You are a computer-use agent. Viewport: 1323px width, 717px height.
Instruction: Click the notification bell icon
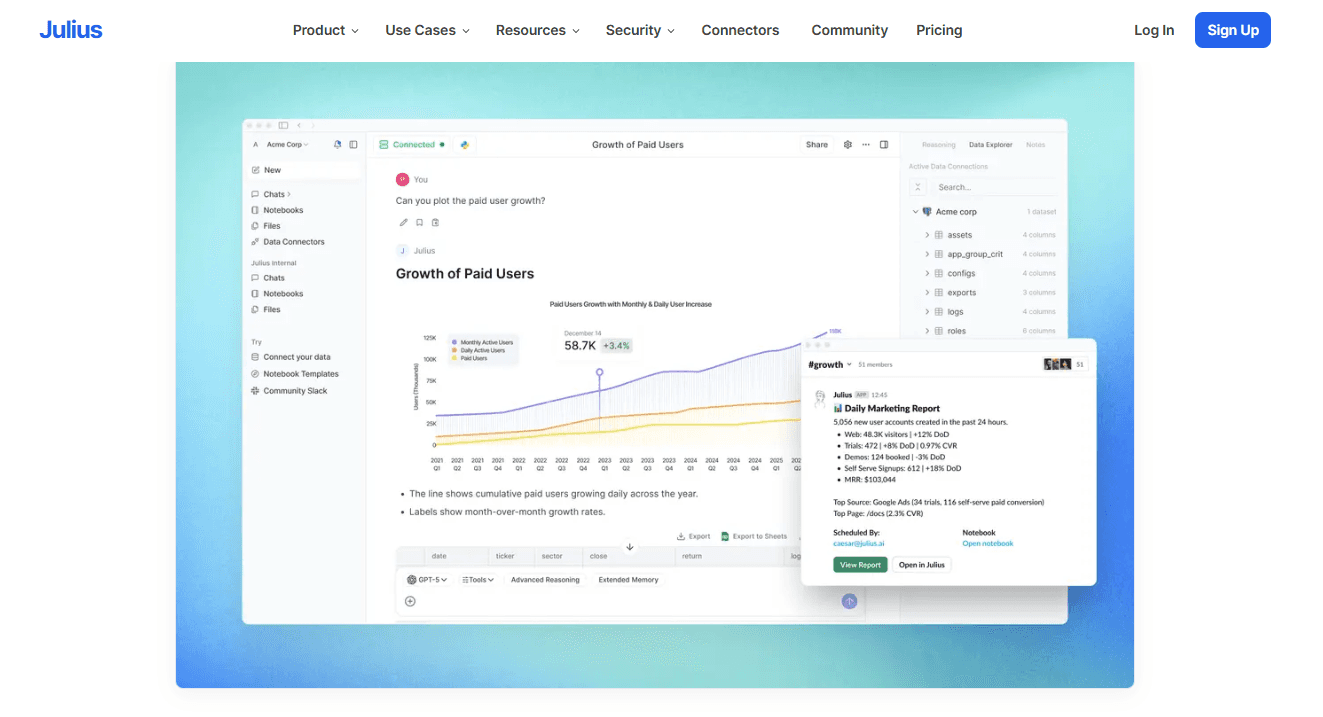(x=338, y=145)
